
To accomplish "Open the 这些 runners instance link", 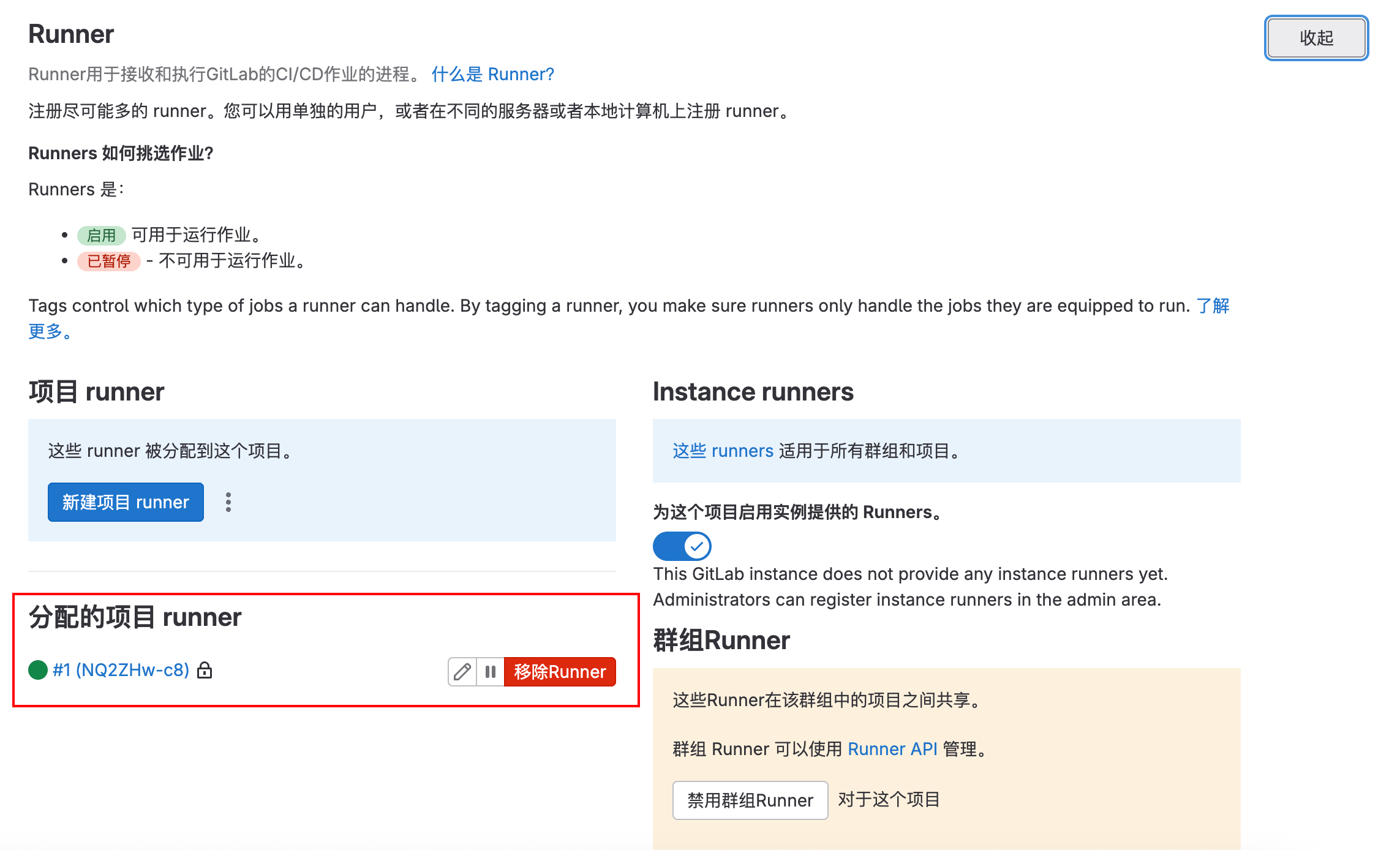I will click(723, 451).
